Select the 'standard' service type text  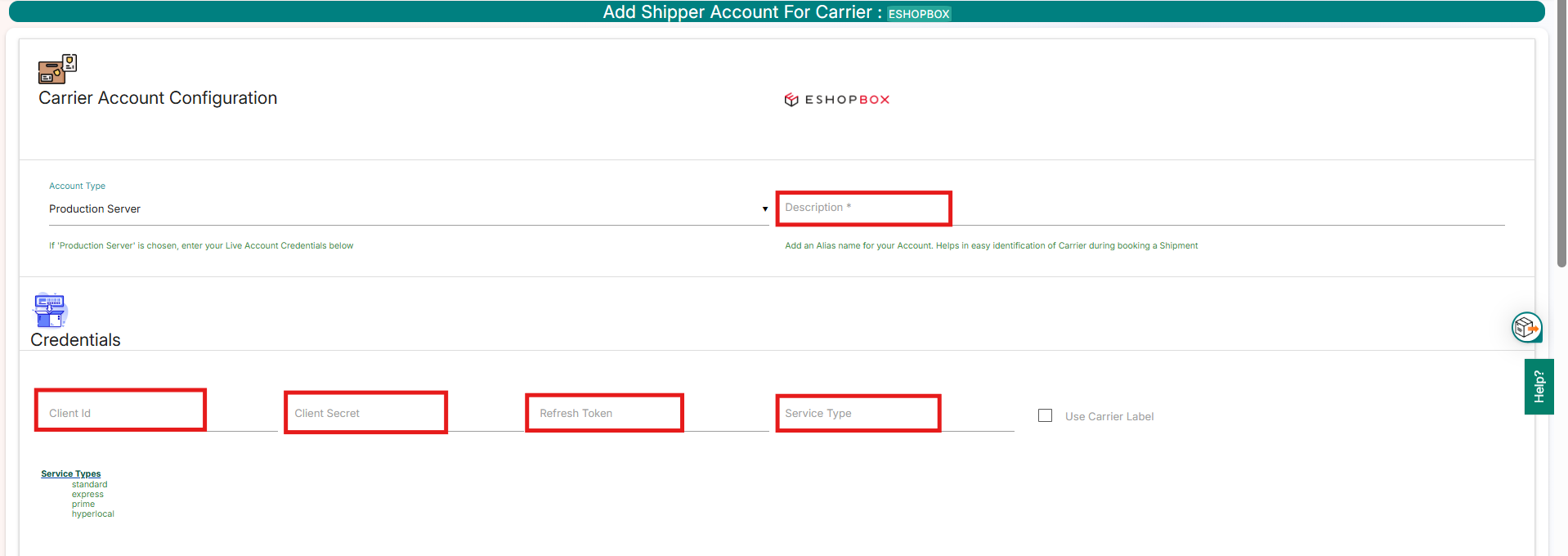pyautogui.click(x=89, y=484)
